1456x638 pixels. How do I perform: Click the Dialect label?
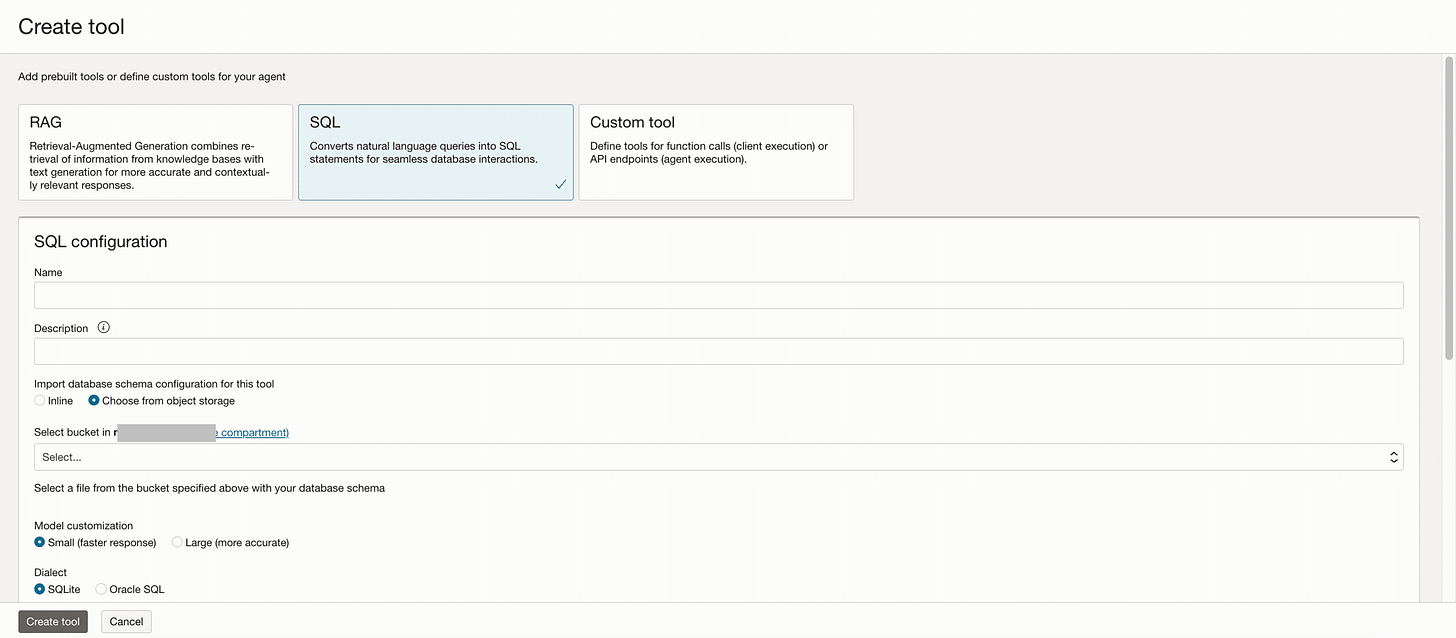[51, 573]
